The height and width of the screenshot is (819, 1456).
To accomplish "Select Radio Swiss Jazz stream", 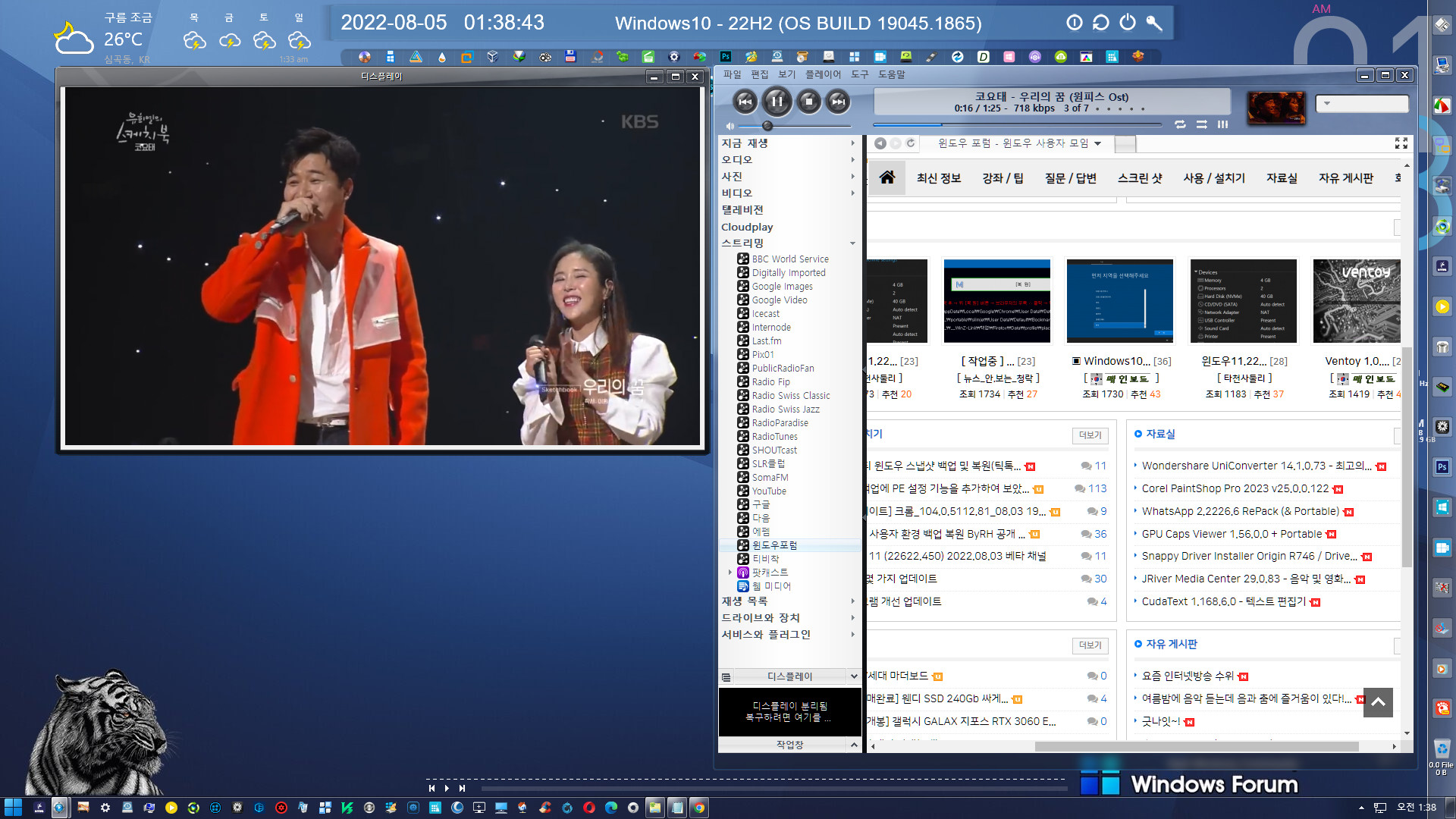I will pyautogui.click(x=786, y=409).
